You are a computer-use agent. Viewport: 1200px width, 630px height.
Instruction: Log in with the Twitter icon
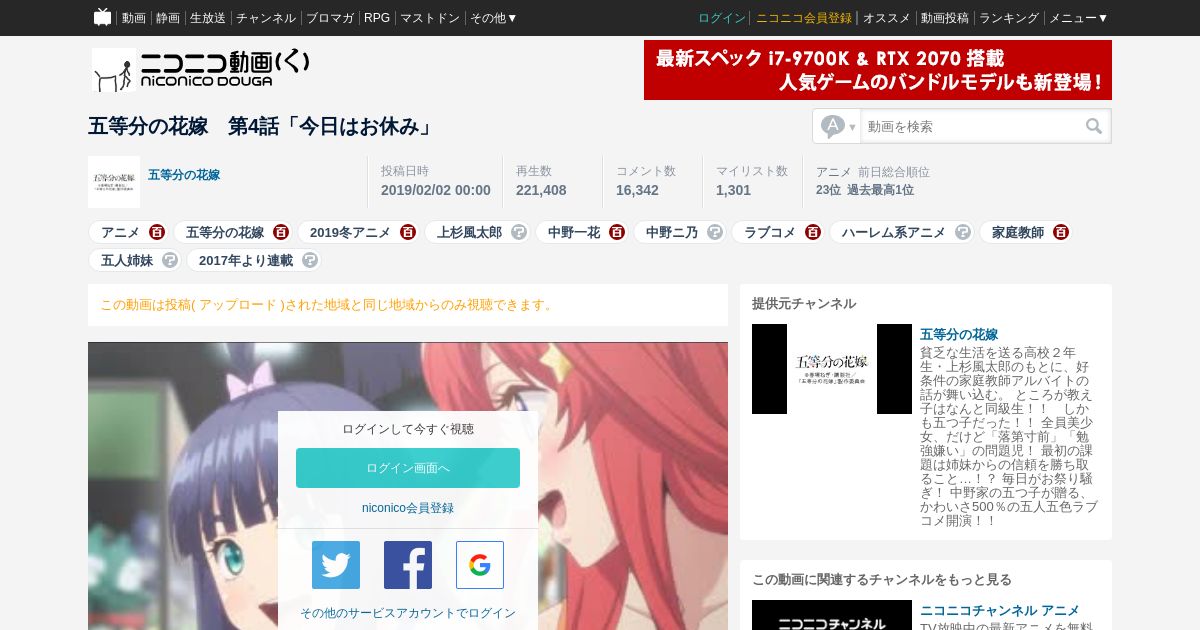coord(336,565)
